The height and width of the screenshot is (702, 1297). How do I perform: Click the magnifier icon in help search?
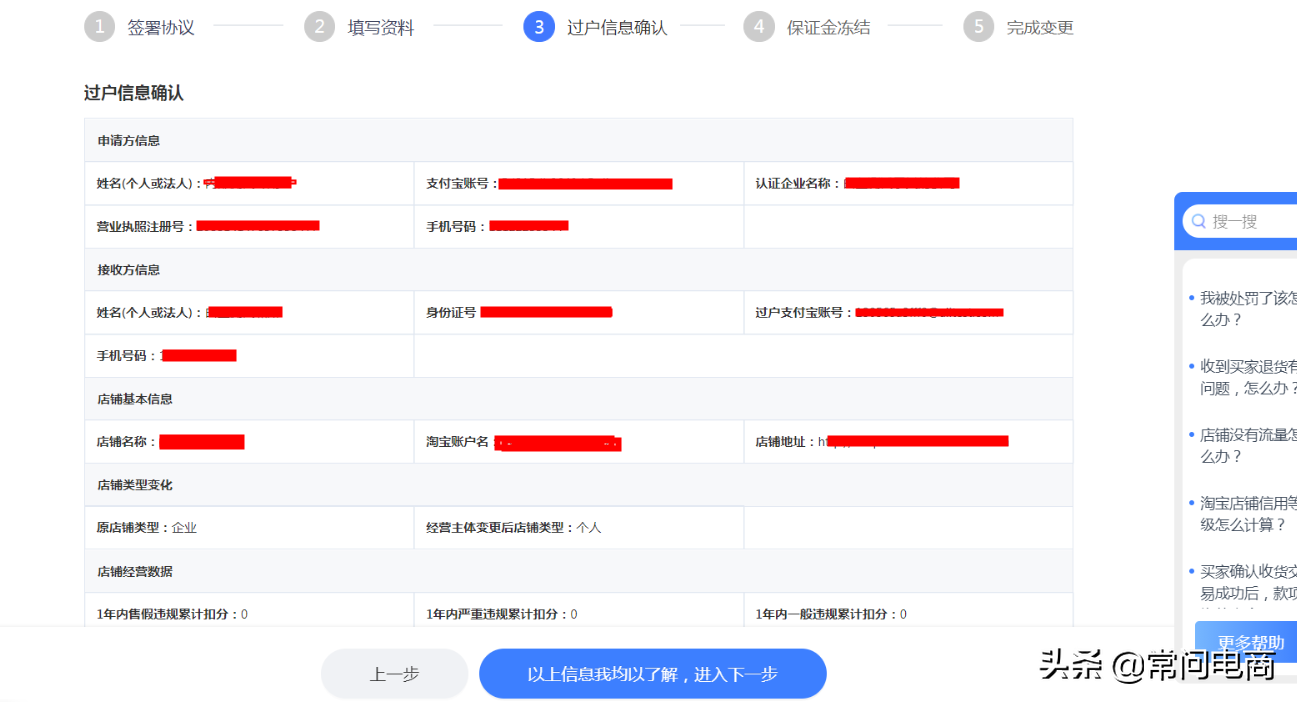pyautogui.click(x=1198, y=222)
